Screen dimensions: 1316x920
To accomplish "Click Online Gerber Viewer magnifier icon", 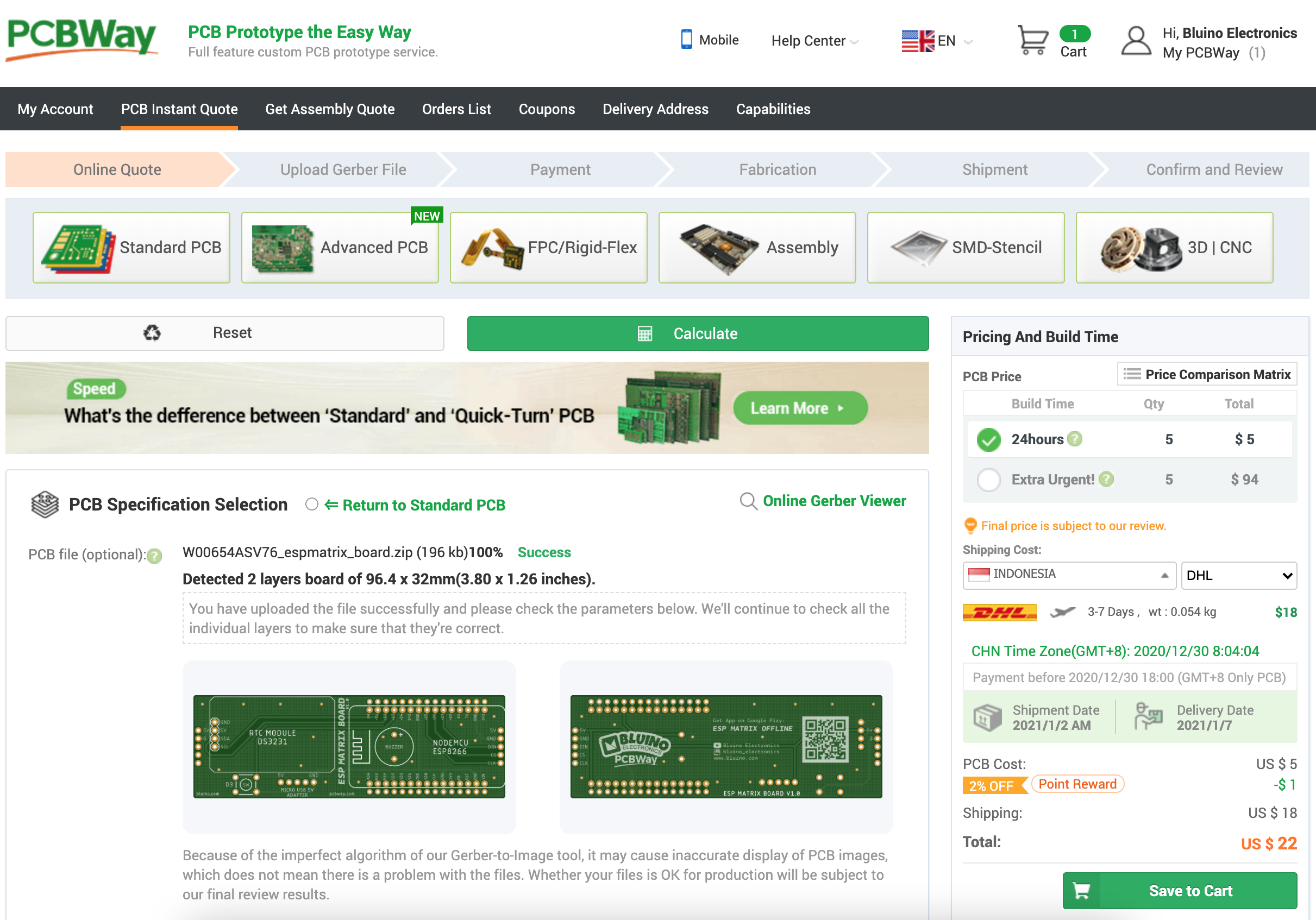I will [748, 501].
